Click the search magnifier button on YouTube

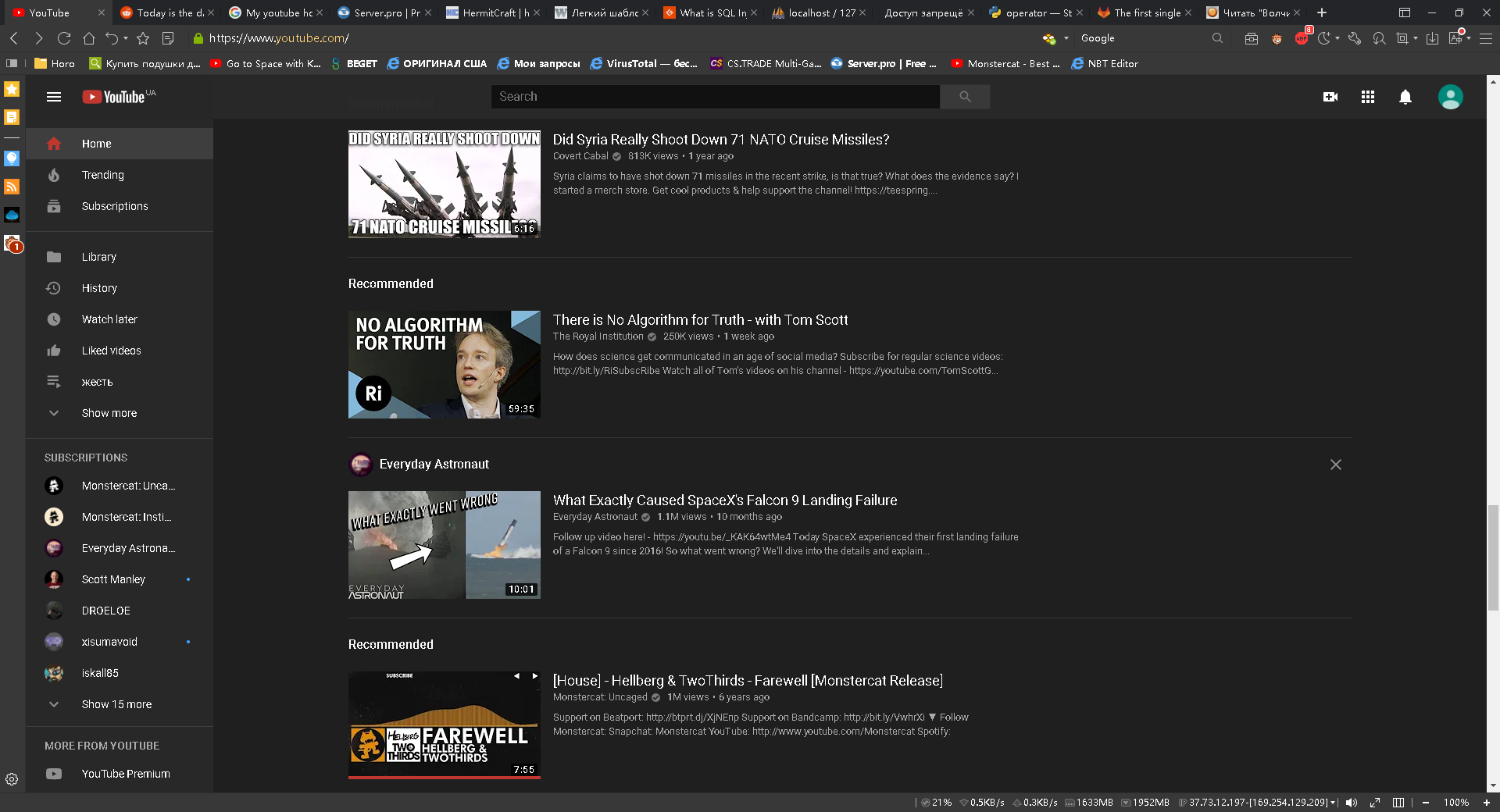[965, 97]
